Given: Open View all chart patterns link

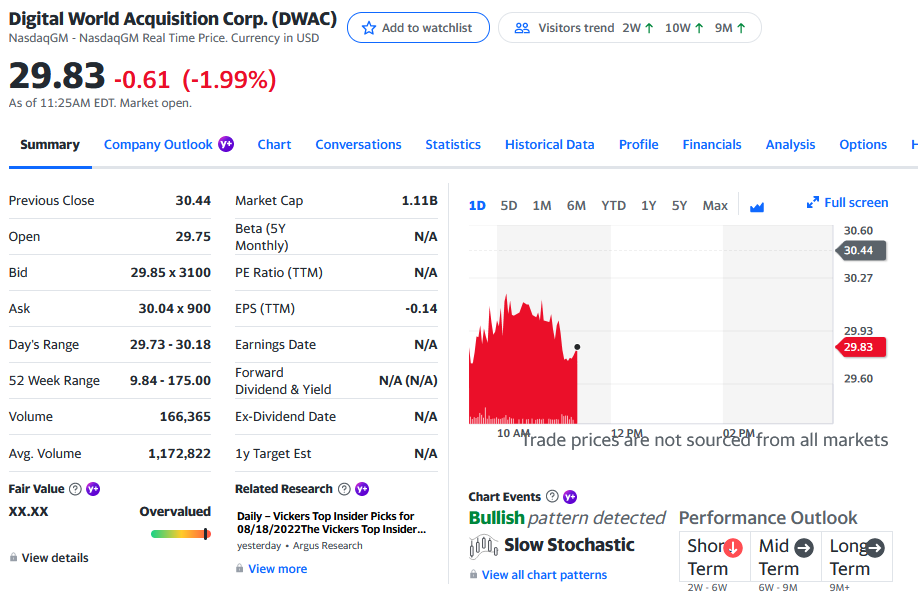Looking at the screenshot, I should [x=544, y=575].
